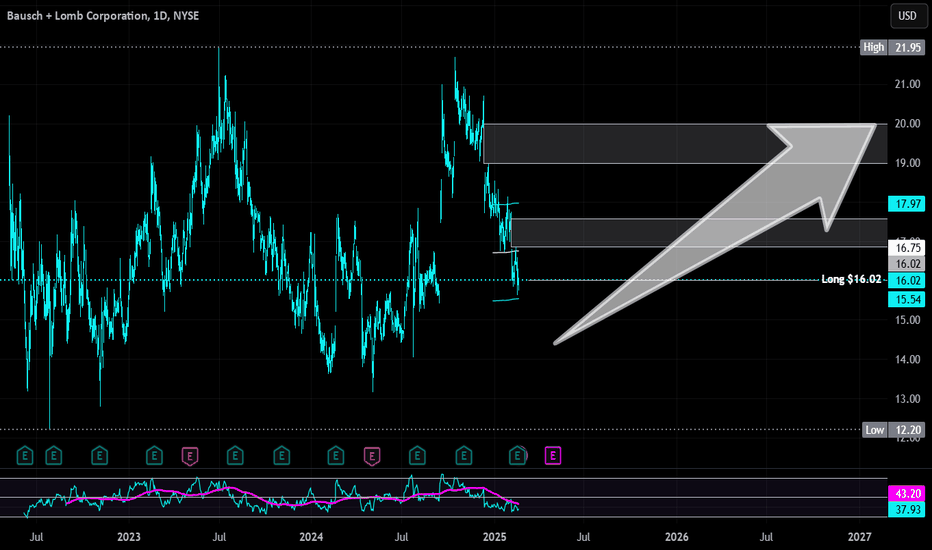Click the 20.00 price axis label

907,124
